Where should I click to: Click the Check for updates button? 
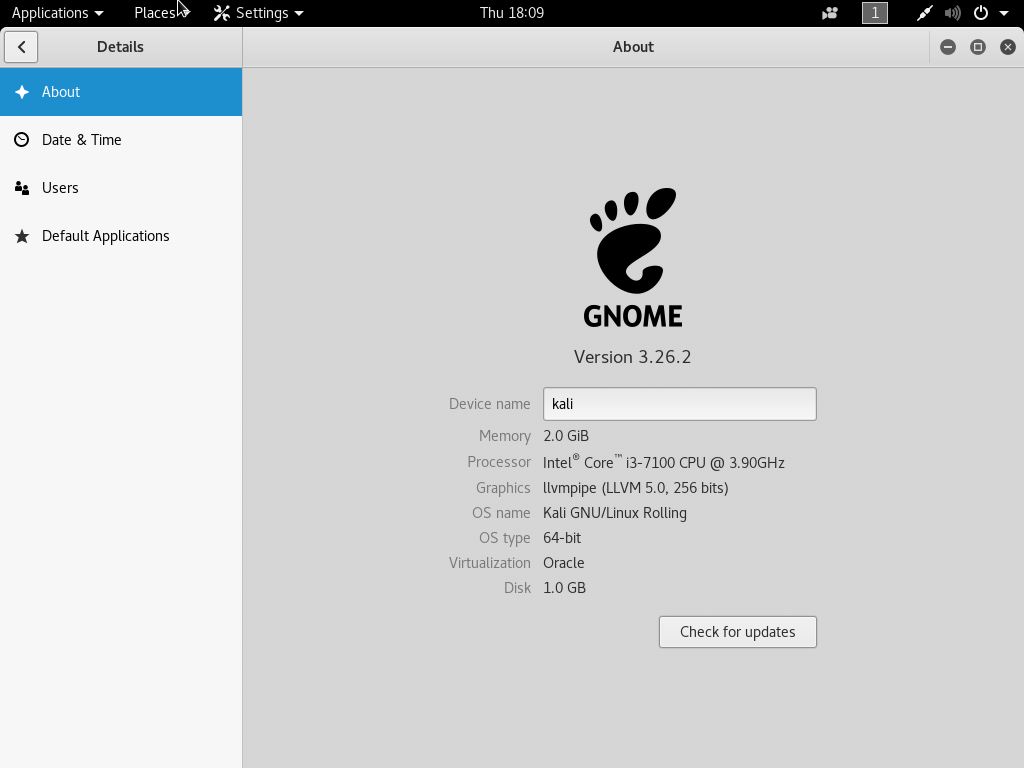click(x=737, y=632)
